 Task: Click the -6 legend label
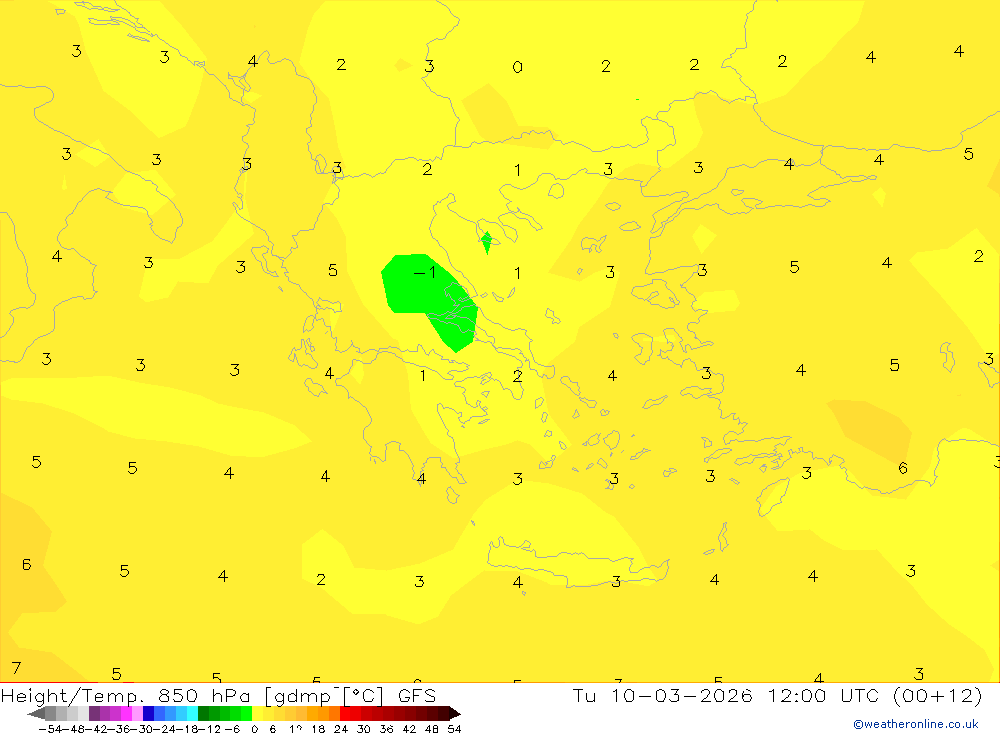pyautogui.click(x=232, y=729)
